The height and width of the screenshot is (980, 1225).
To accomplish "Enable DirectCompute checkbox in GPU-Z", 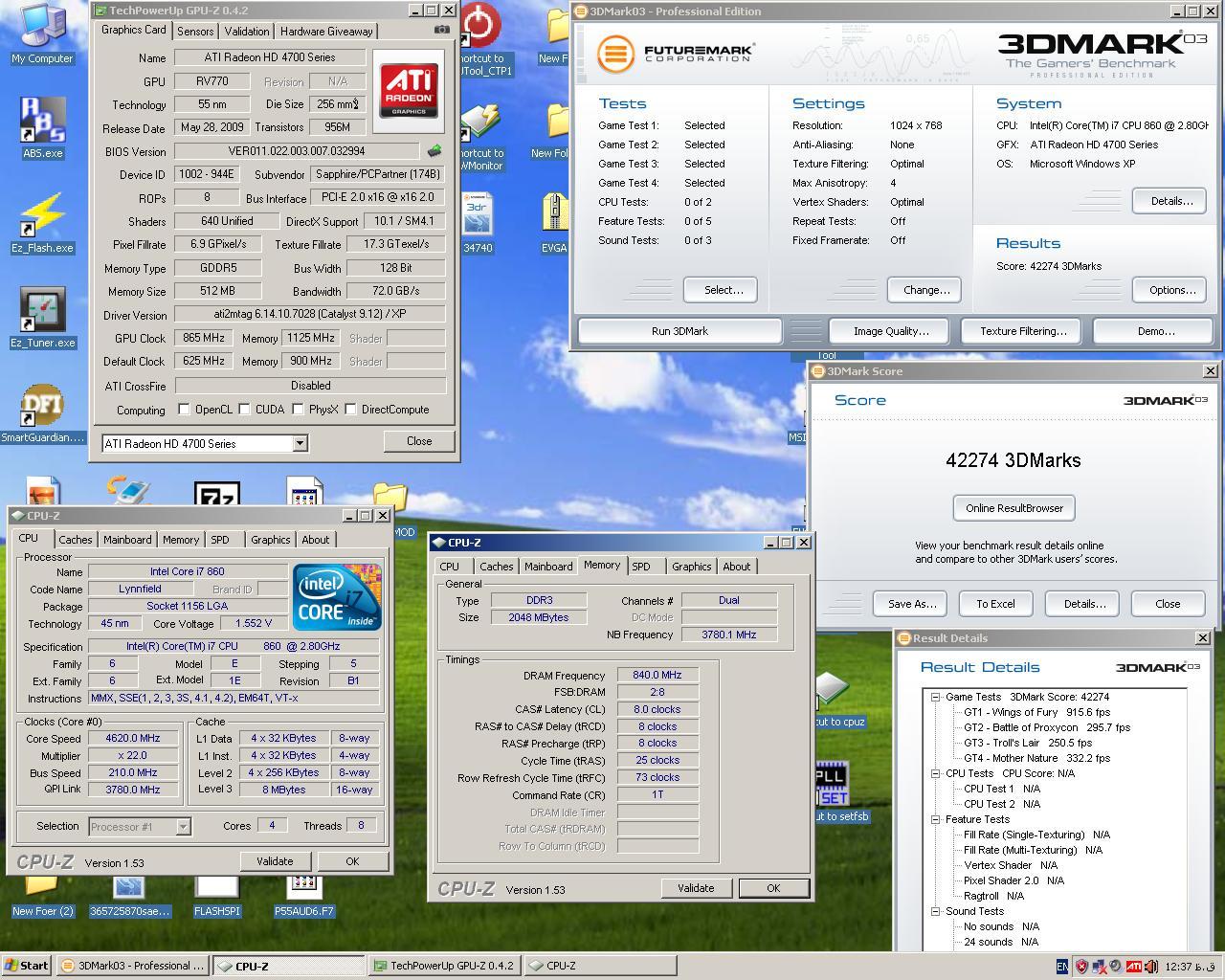I will point(351,410).
